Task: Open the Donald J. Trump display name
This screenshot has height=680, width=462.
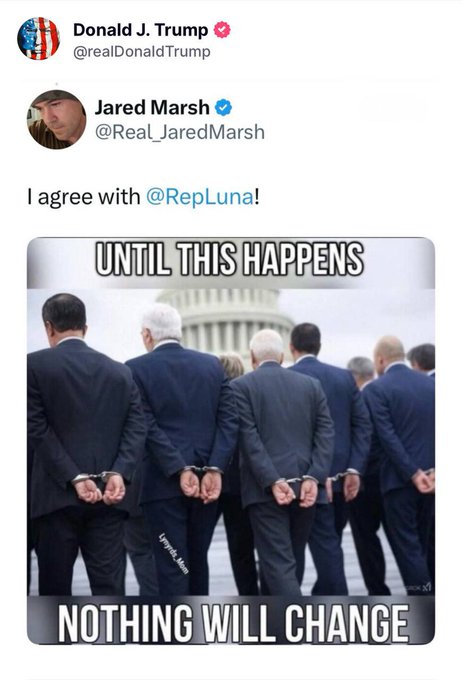Action: tap(141, 30)
